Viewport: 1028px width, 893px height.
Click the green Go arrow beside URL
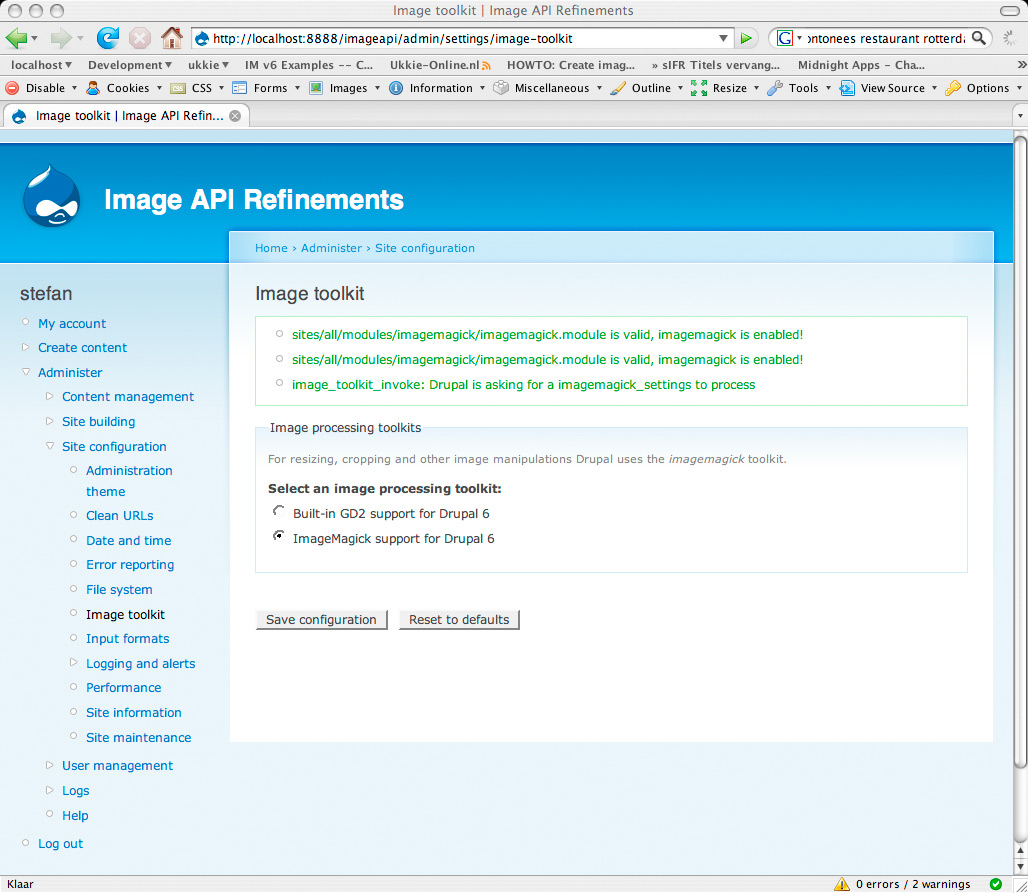click(x=746, y=38)
